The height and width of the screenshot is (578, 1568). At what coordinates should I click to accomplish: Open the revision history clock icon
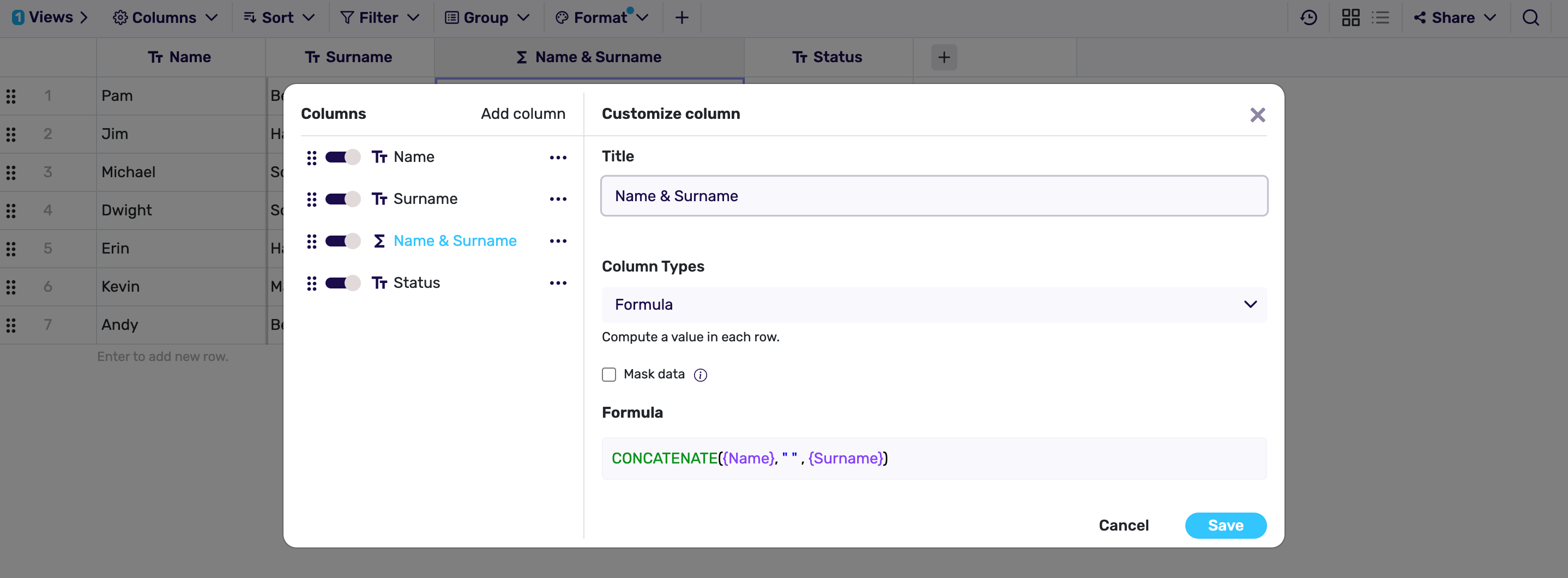tap(1308, 17)
